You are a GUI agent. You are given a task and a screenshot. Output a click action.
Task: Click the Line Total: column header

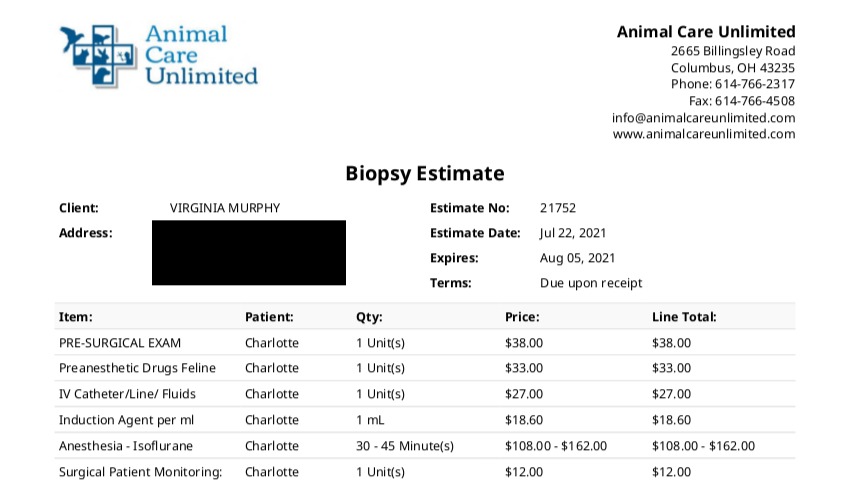point(684,317)
